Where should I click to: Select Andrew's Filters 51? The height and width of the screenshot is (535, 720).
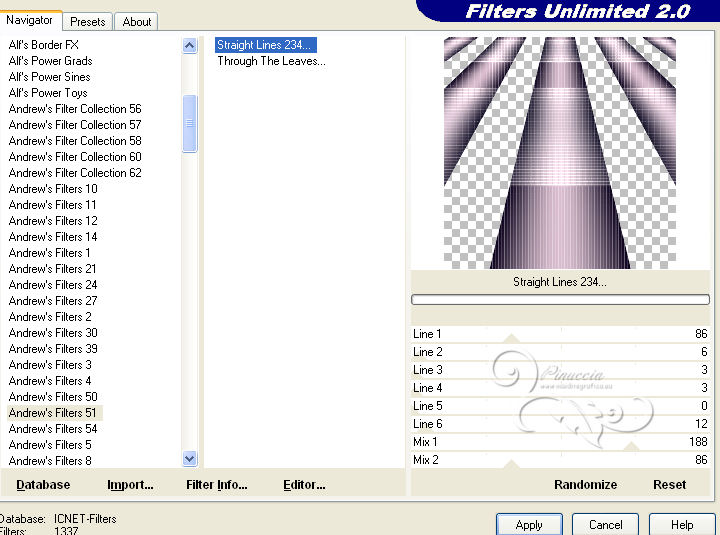click(55, 413)
